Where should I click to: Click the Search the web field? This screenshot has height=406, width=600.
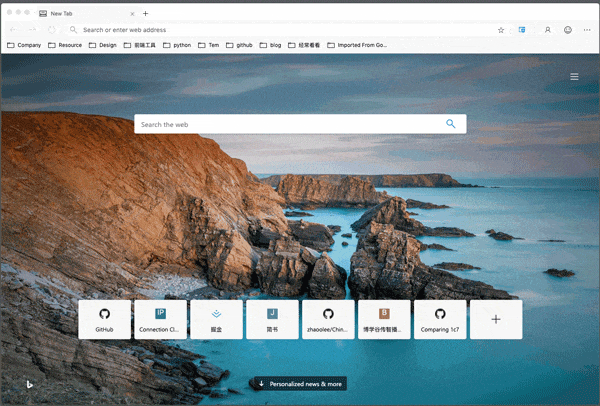[x=291, y=124]
